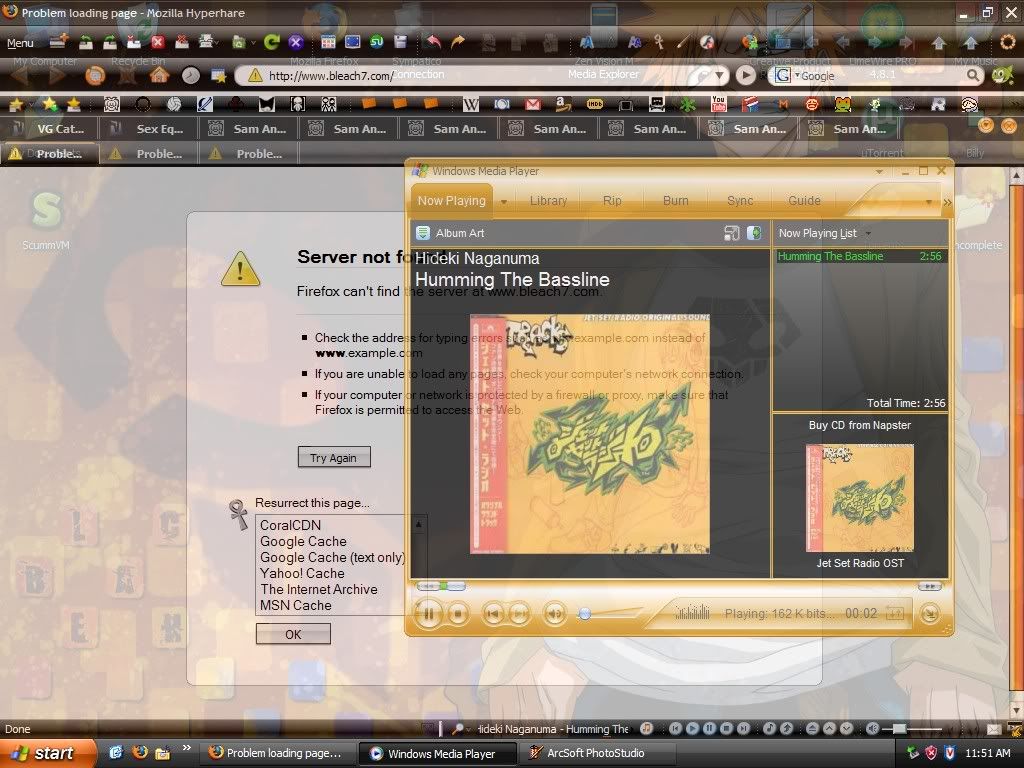Open the printer icon dropdown arrow

pos(216,43)
